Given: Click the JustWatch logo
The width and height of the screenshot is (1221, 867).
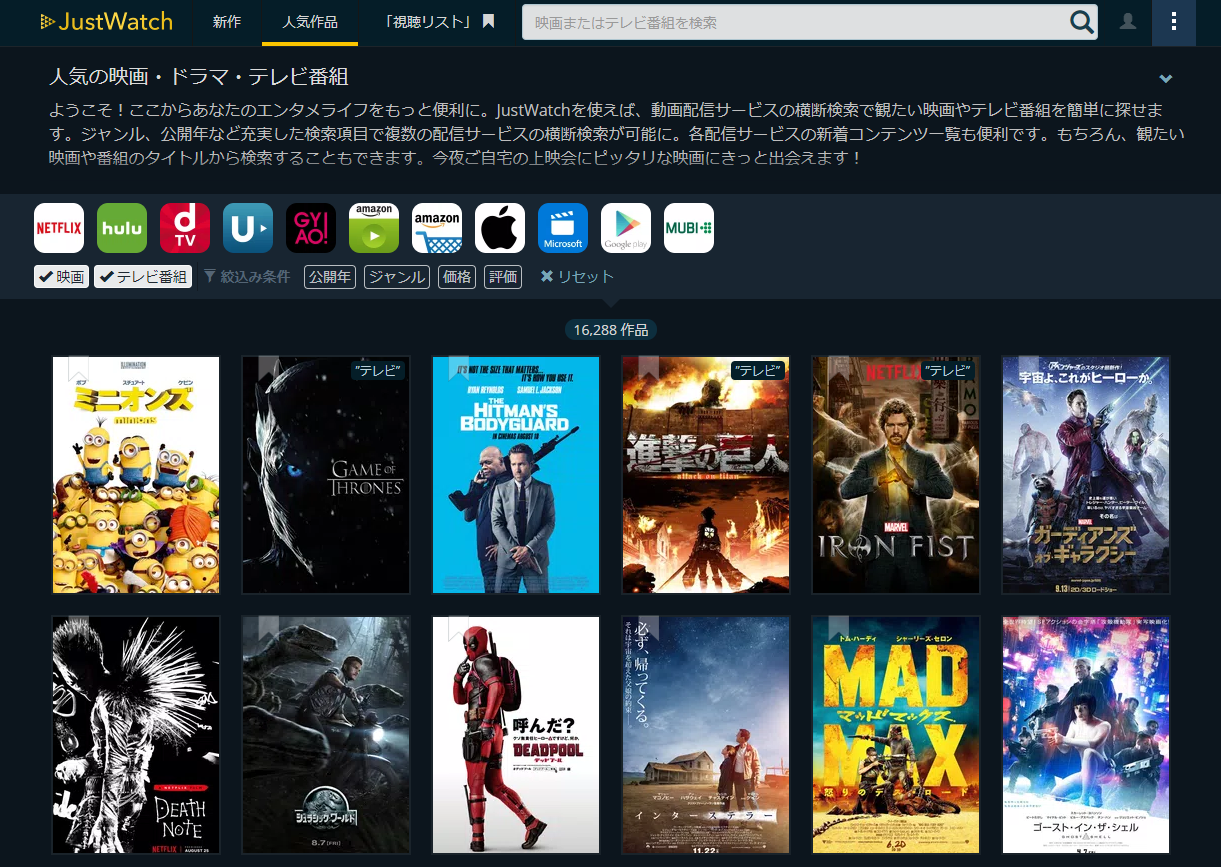Looking at the screenshot, I should pos(106,22).
